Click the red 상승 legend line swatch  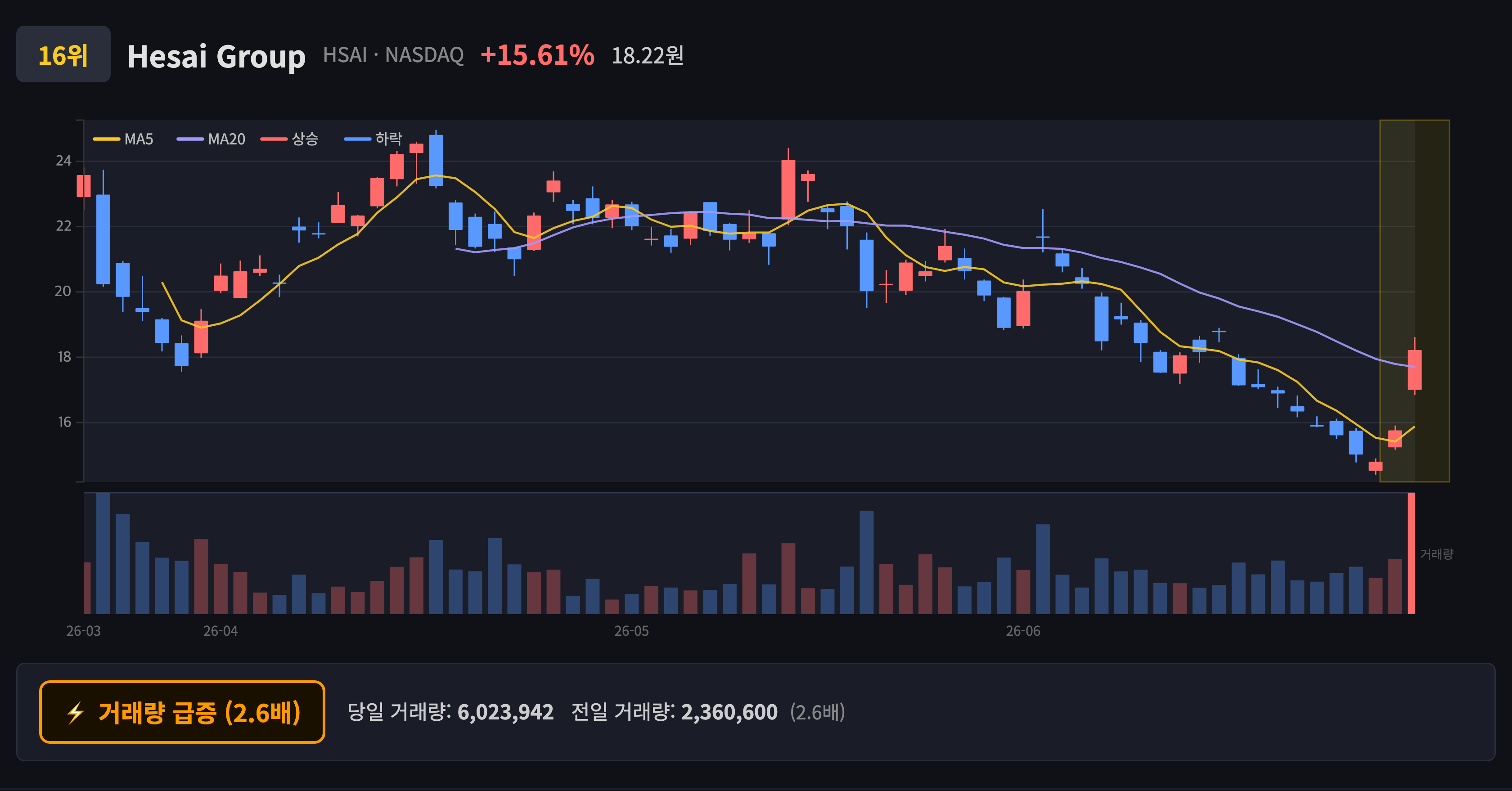coord(274,139)
